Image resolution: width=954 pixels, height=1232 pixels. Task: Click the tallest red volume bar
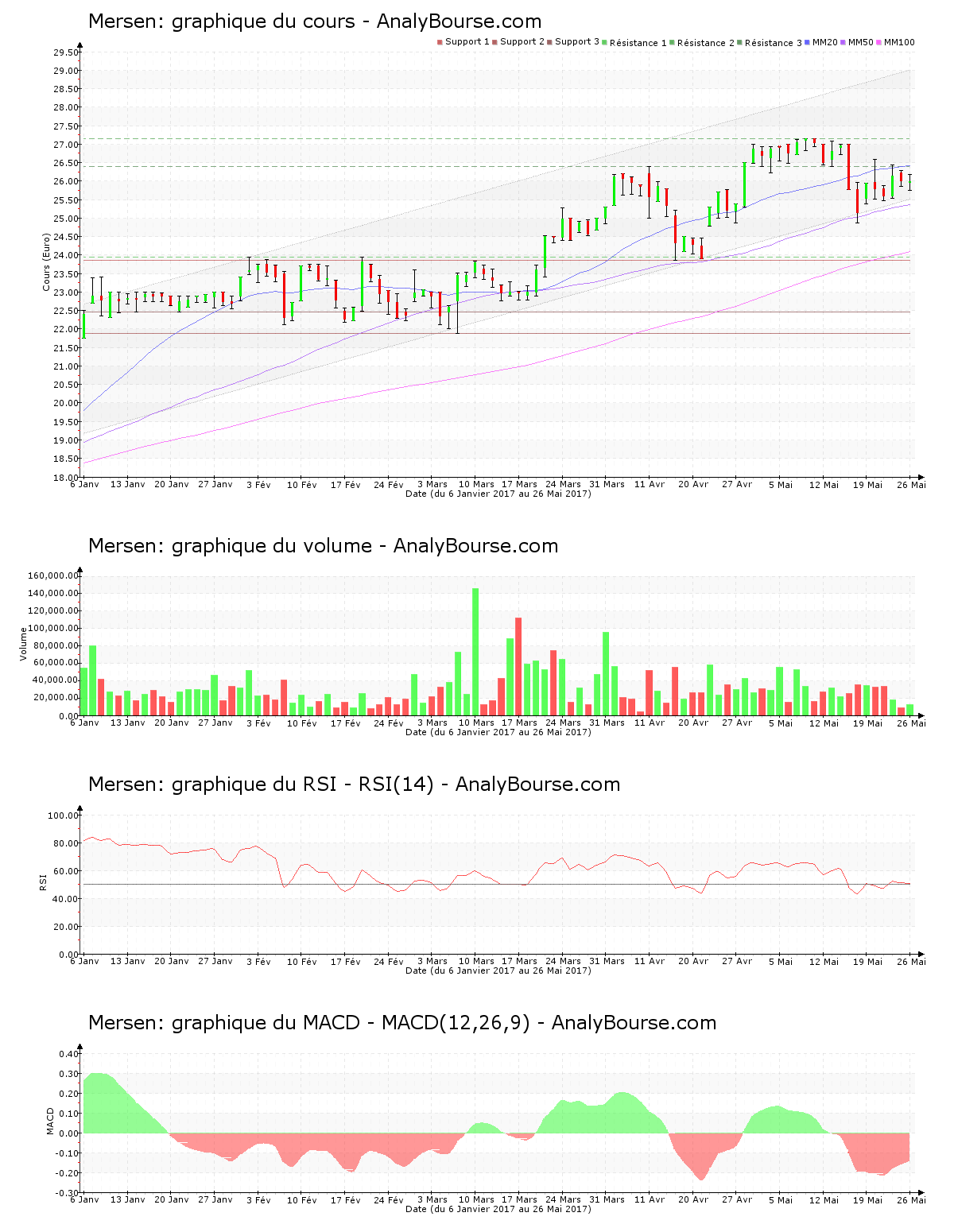pos(518,666)
